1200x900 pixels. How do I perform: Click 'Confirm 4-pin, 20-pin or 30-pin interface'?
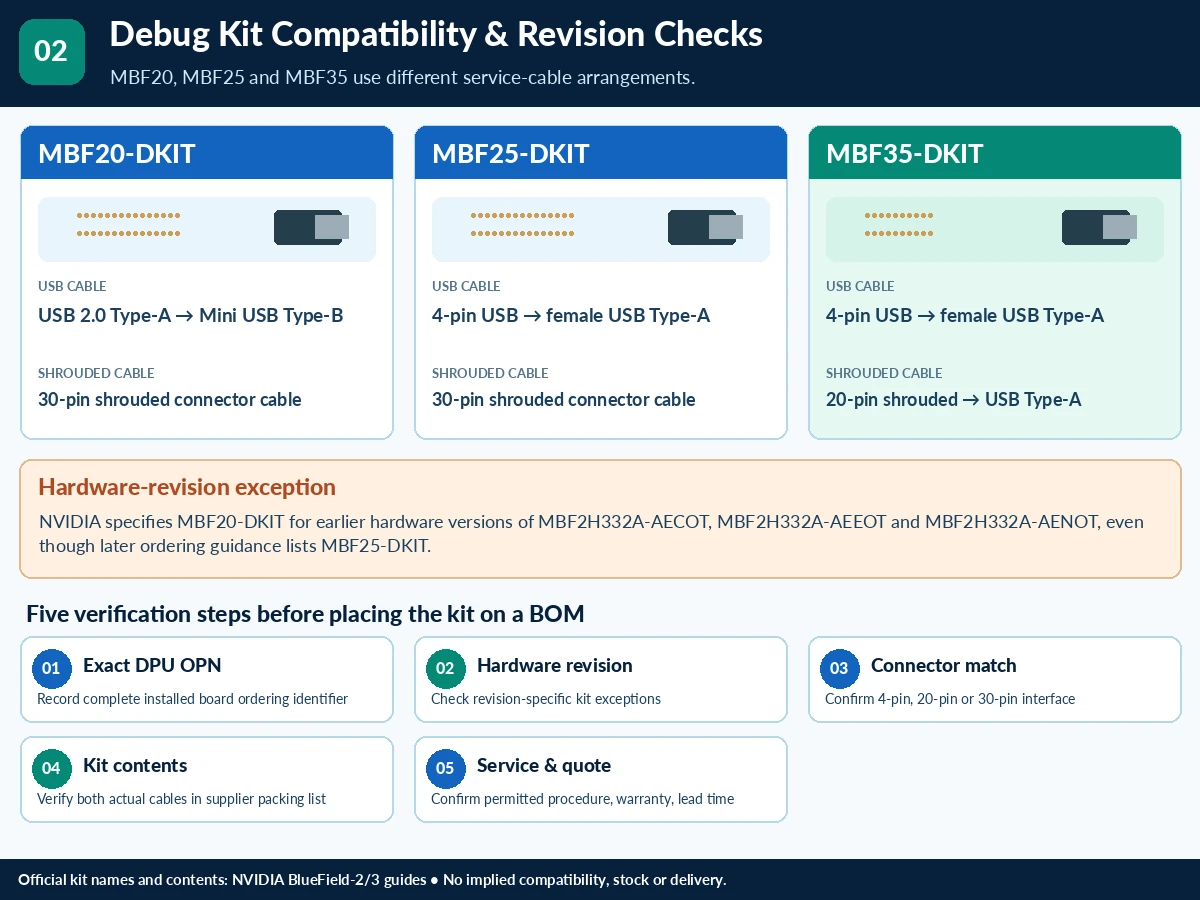point(950,699)
